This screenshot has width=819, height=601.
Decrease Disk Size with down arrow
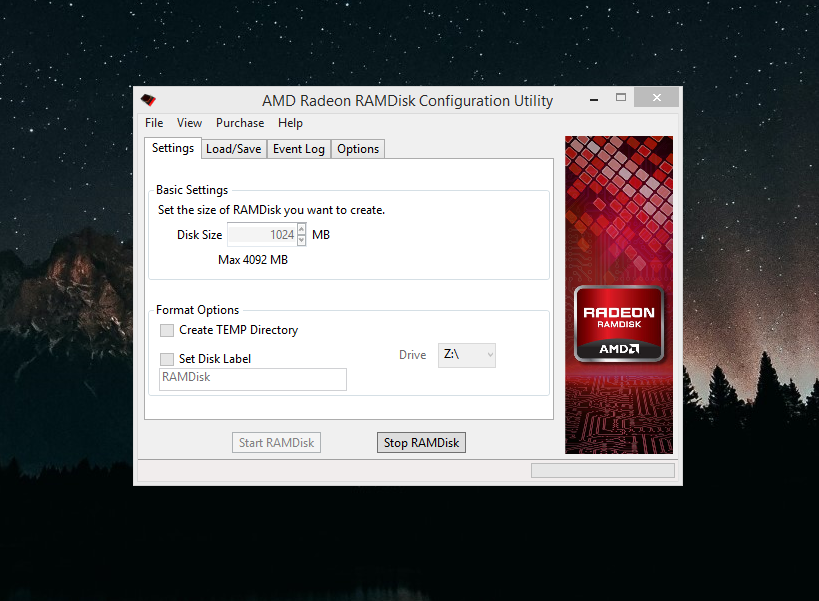point(301,240)
